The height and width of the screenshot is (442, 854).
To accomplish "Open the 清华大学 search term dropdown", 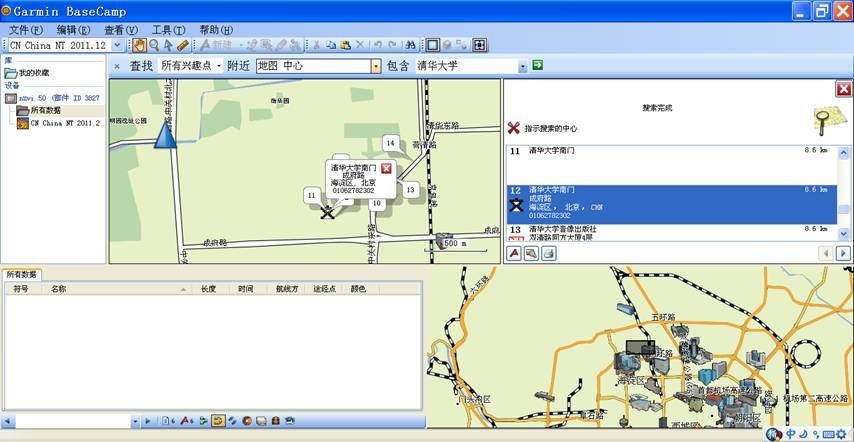I will (x=523, y=66).
